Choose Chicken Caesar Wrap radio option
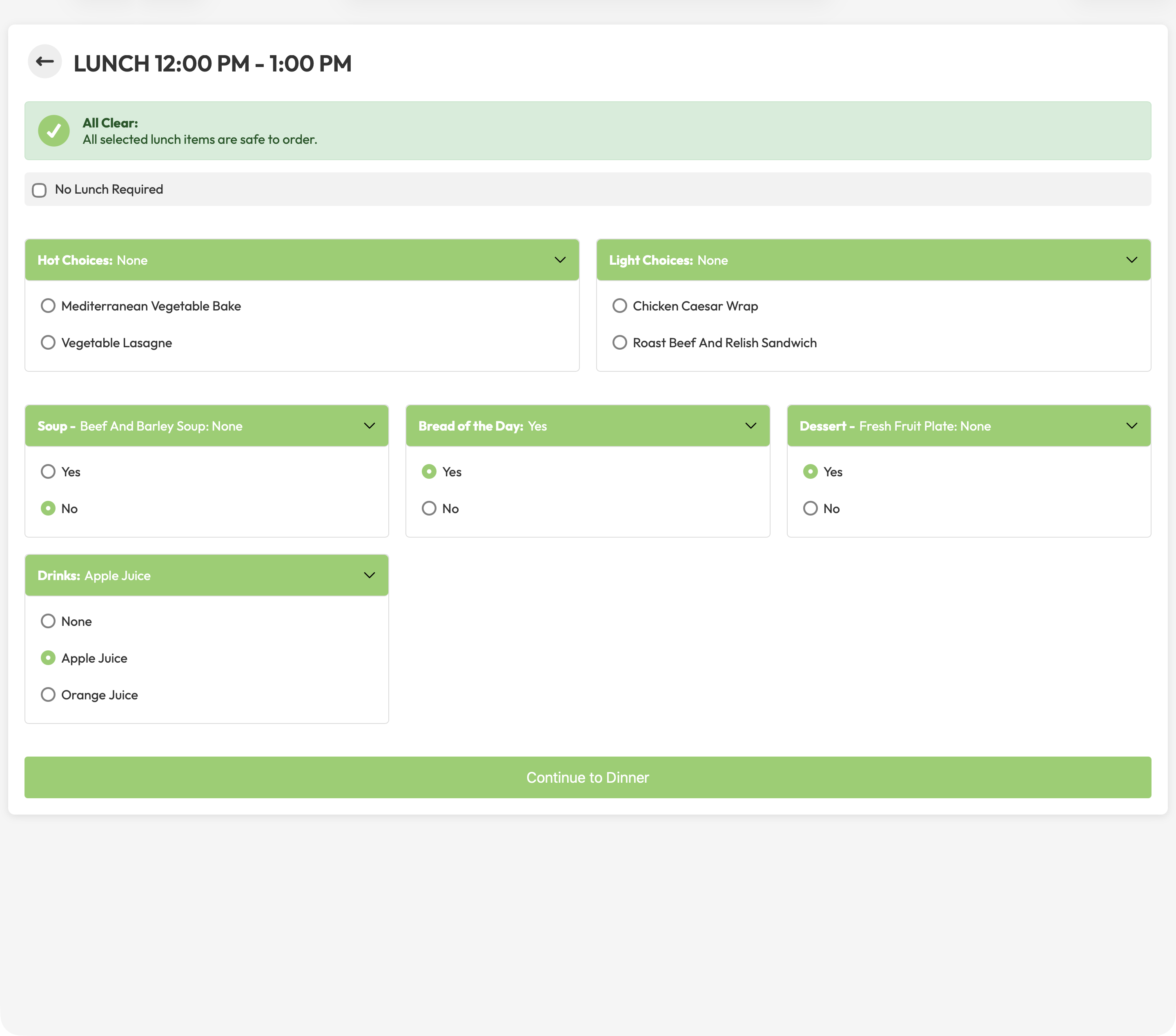Image resolution: width=1176 pixels, height=1036 pixels. pyautogui.click(x=619, y=306)
